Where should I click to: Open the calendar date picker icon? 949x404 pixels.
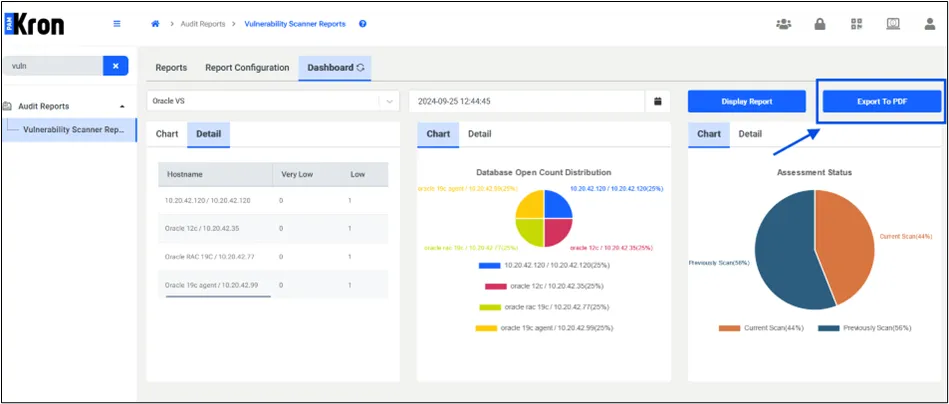658,101
